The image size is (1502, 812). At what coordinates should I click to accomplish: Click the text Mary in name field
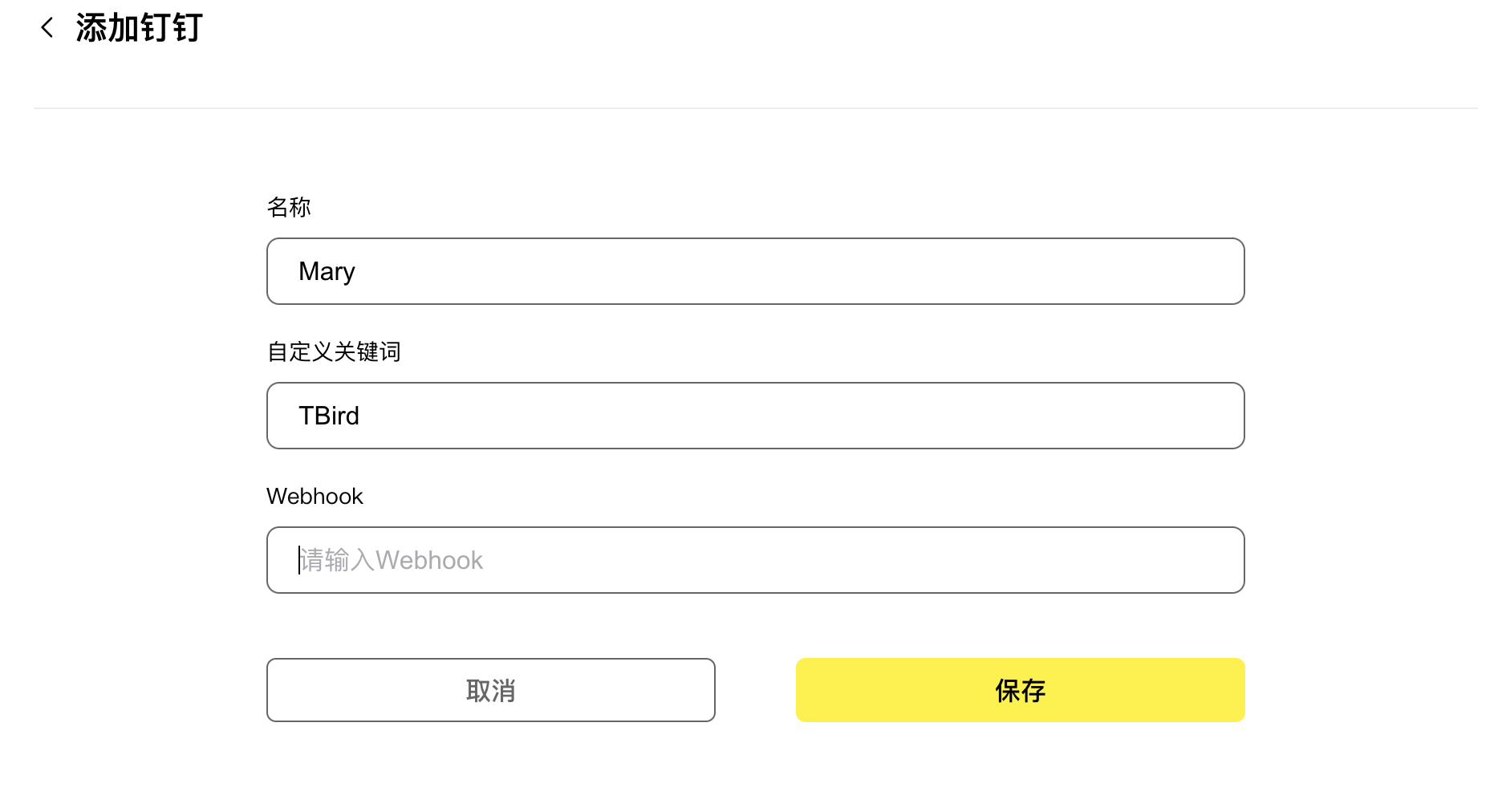(x=327, y=271)
